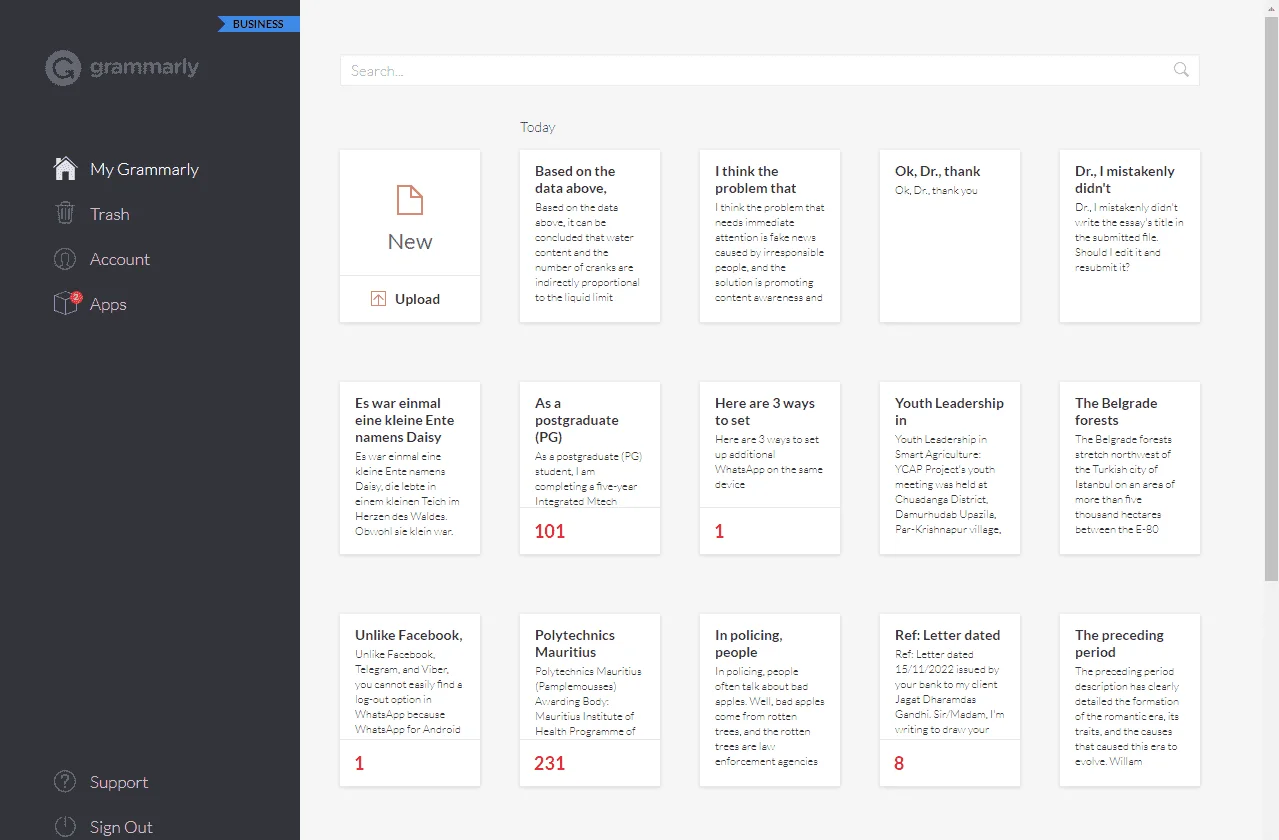Click the 101 alerts count

[x=550, y=531]
